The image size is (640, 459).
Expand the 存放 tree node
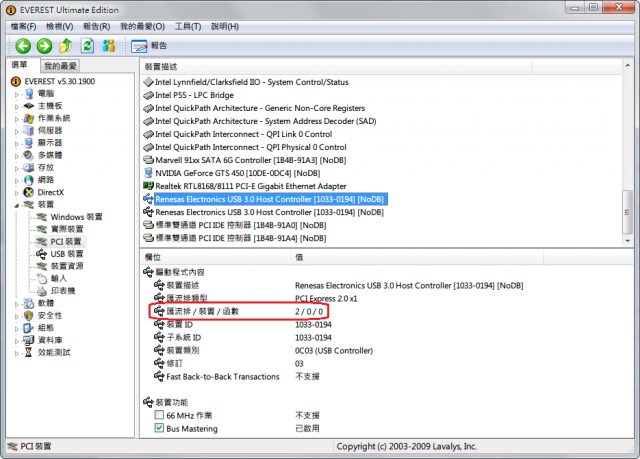[x=17, y=168]
